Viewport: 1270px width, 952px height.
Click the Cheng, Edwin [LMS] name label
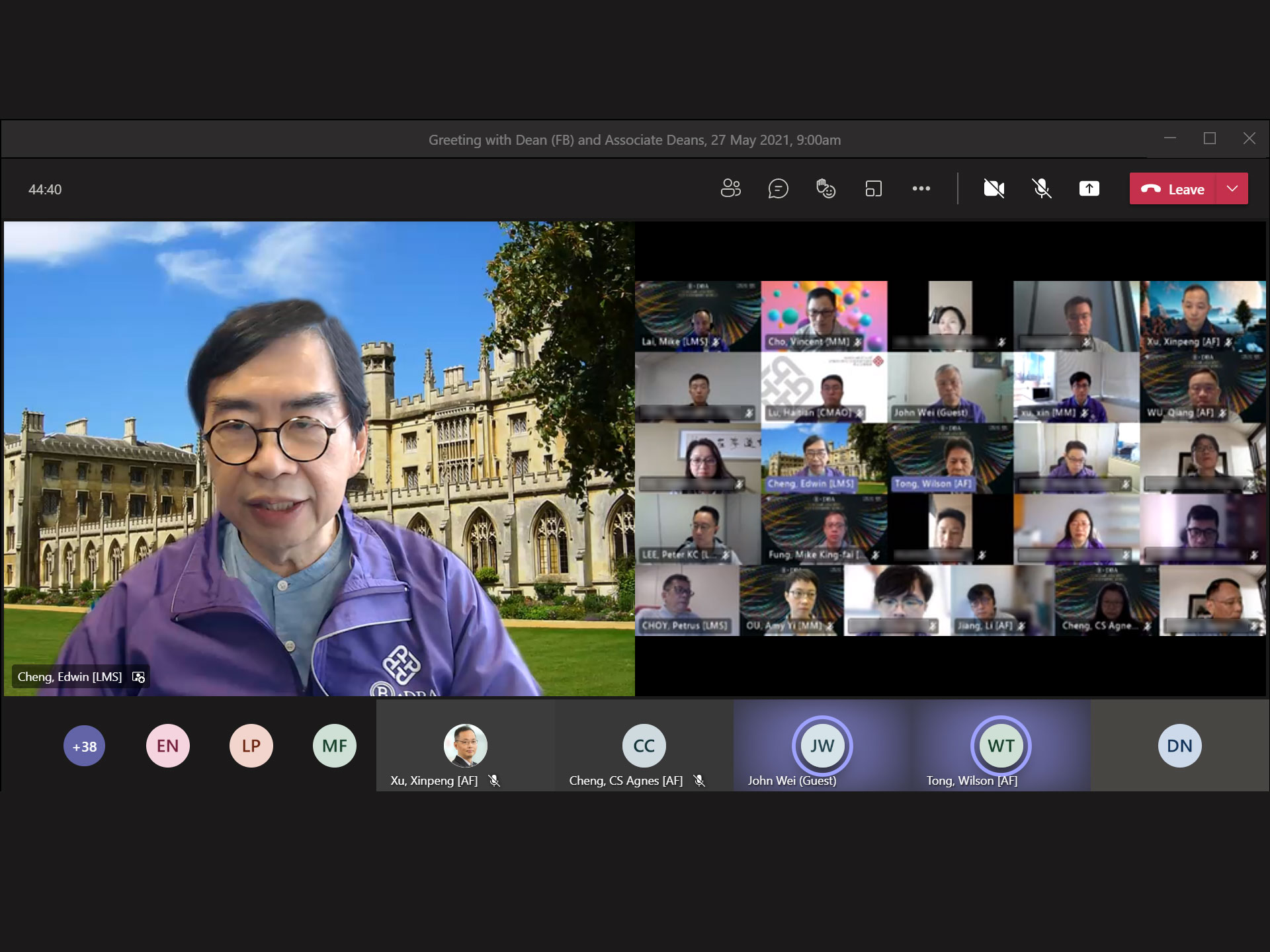pyautogui.click(x=70, y=677)
